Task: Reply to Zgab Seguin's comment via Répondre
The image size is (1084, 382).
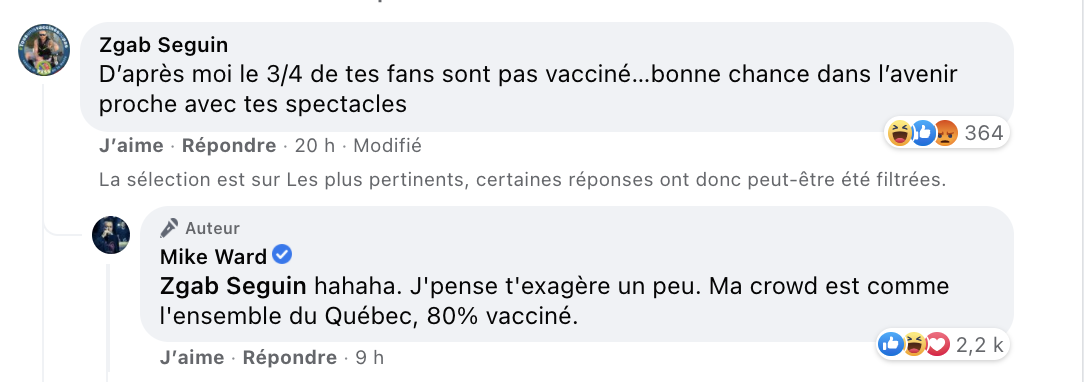Action: pos(229,146)
